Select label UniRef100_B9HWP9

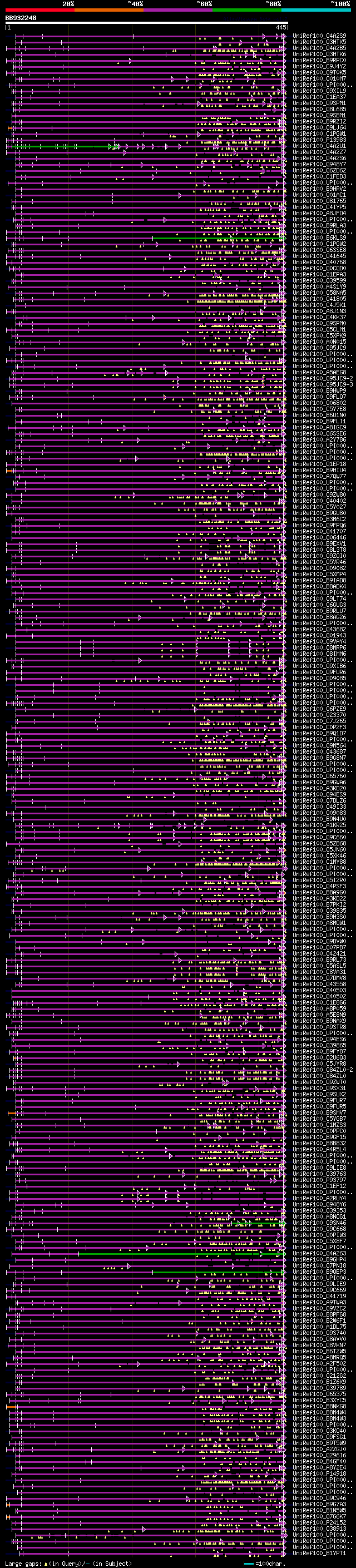coord(319,391)
